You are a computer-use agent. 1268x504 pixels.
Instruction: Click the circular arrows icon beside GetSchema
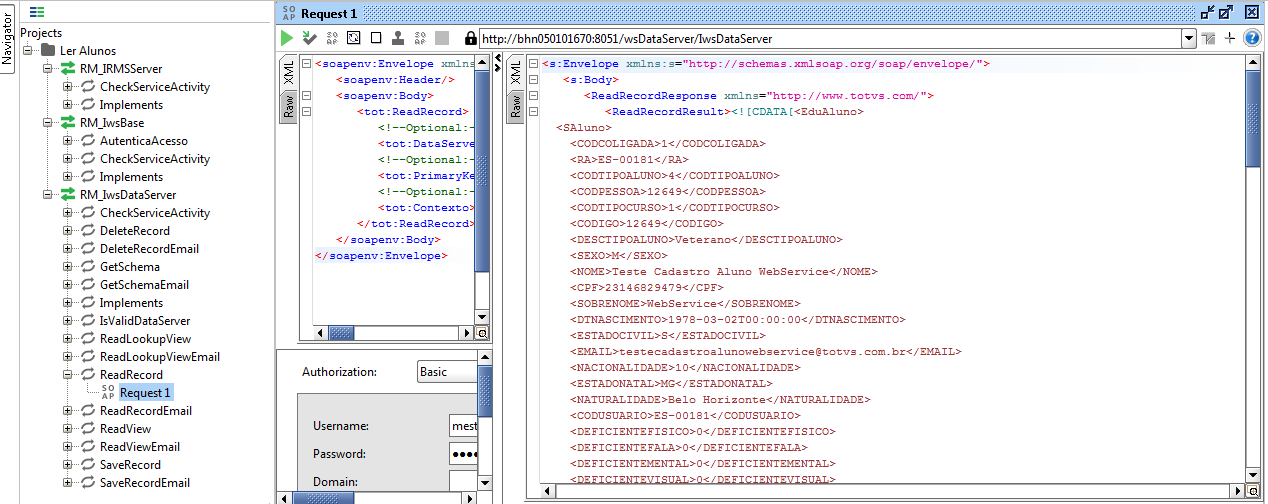coord(88,267)
